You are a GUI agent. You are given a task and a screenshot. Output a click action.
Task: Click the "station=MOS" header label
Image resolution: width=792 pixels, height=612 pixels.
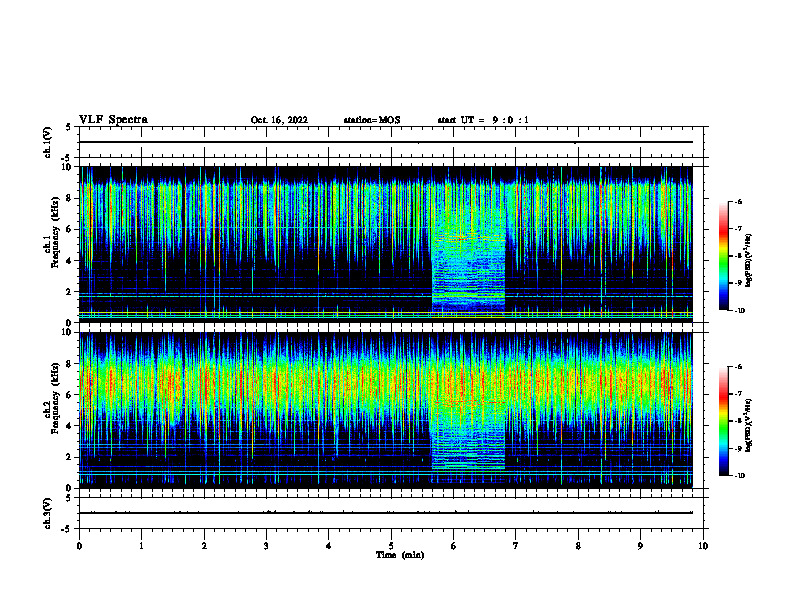coord(372,120)
